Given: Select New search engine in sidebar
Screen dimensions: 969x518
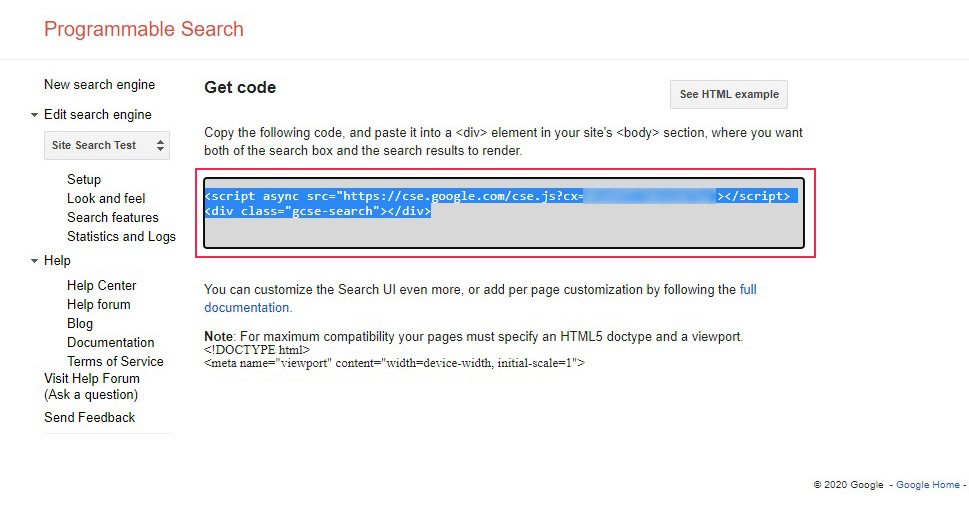Looking at the screenshot, I should pyautogui.click(x=99, y=85).
